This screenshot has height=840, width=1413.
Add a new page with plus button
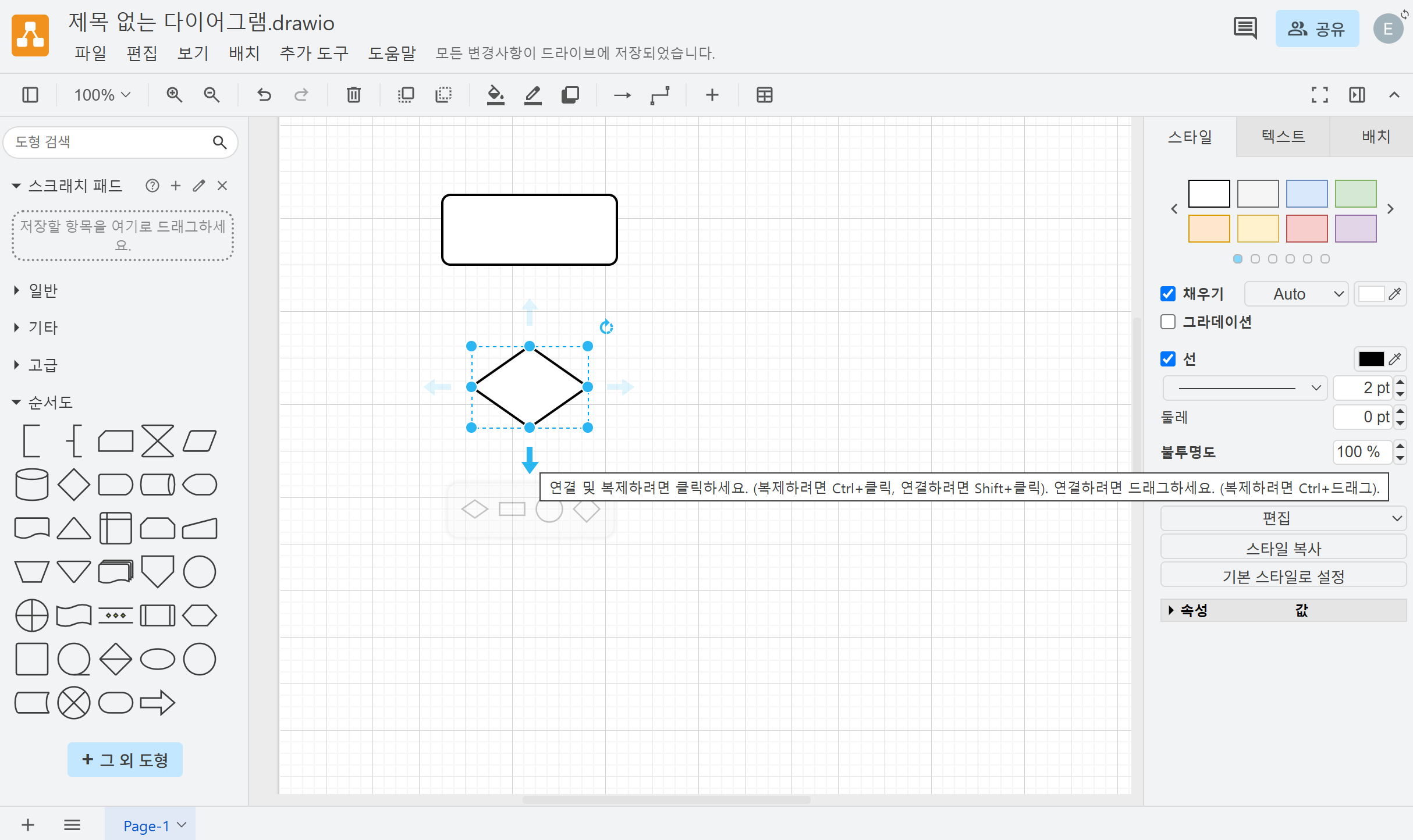coord(28,825)
